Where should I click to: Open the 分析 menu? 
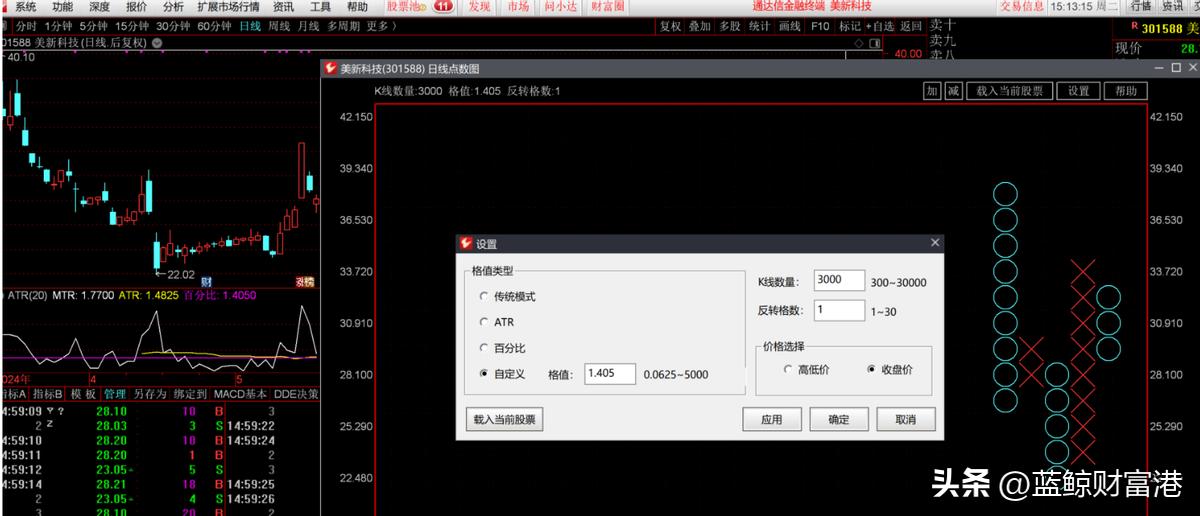pos(173,7)
